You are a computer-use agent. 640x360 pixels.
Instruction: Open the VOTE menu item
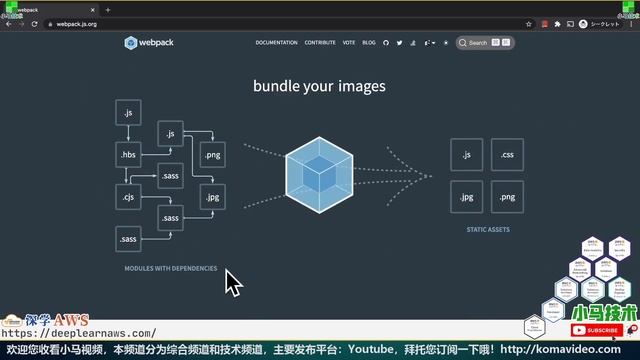[x=349, y=42]
